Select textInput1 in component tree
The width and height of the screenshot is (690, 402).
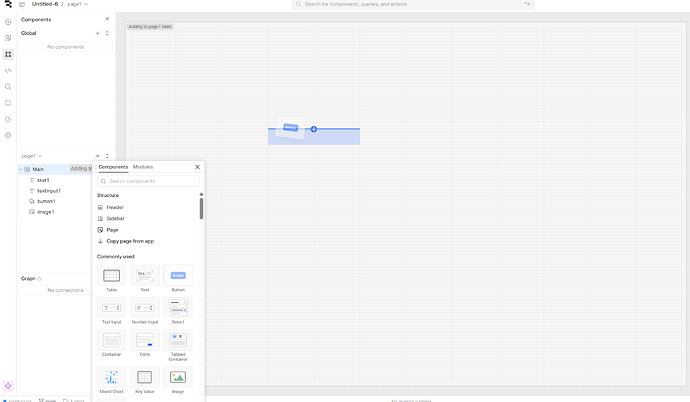[48, 191]
